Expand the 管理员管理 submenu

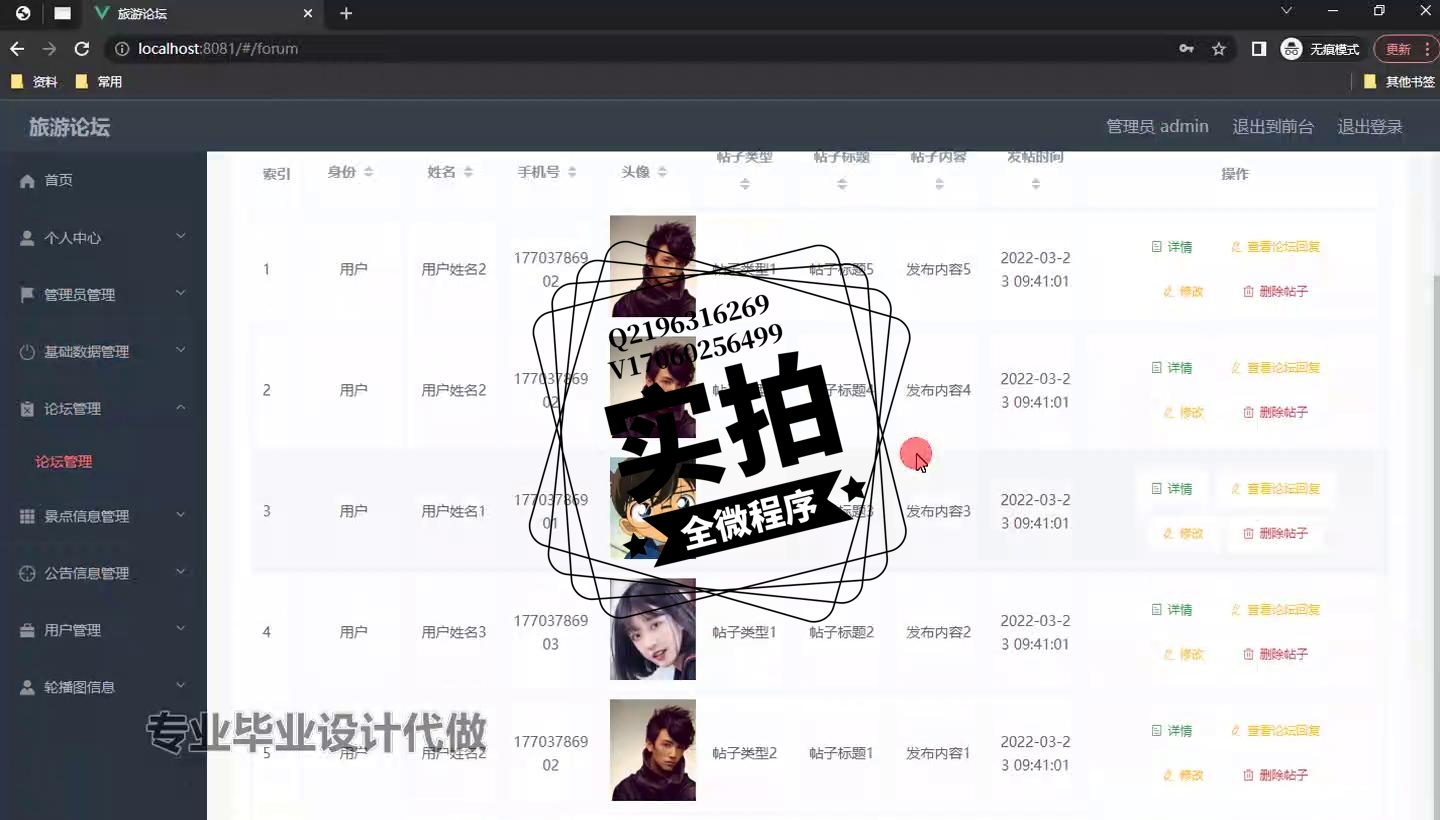pos(181,293)
